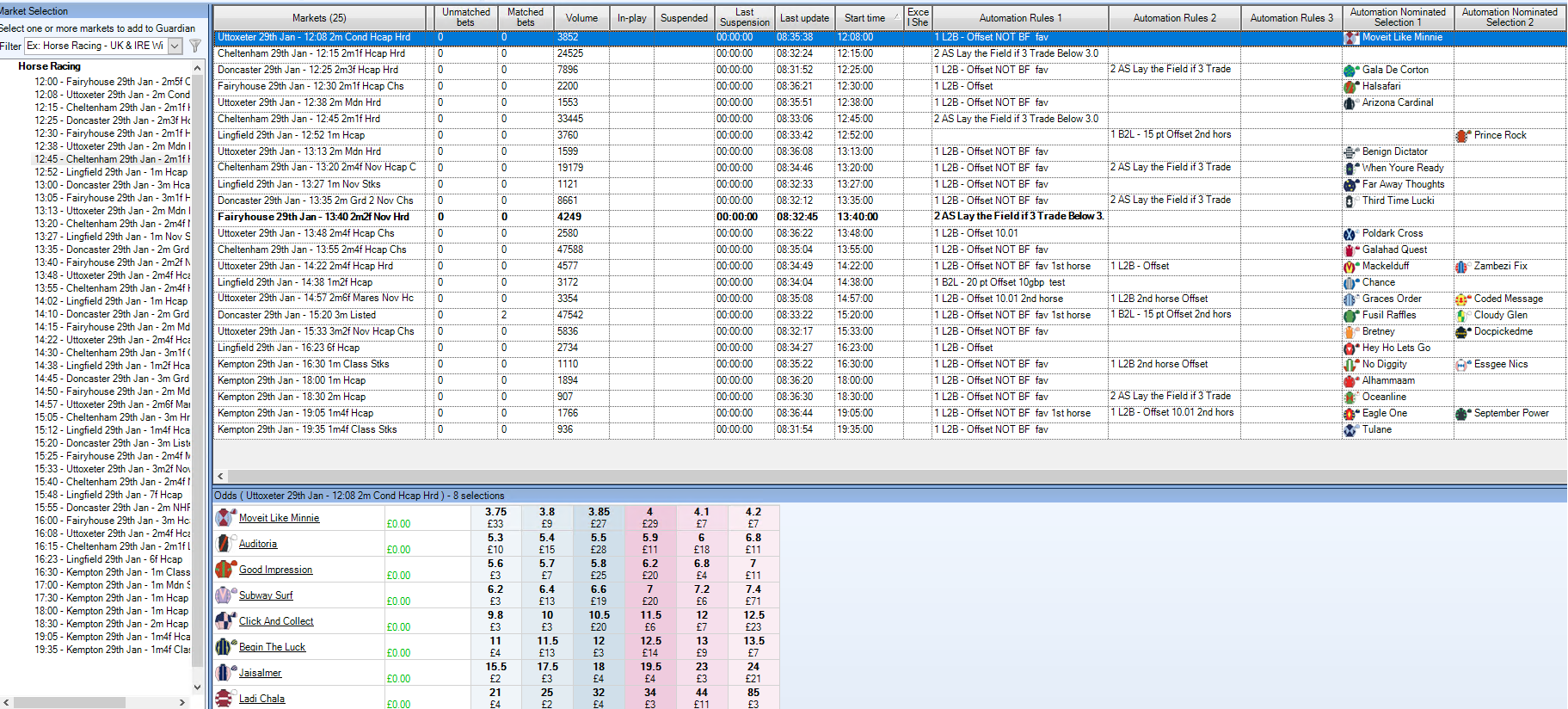Click the silk icon next to Eagle One
1568x709 pixels.
(1350, 414)
